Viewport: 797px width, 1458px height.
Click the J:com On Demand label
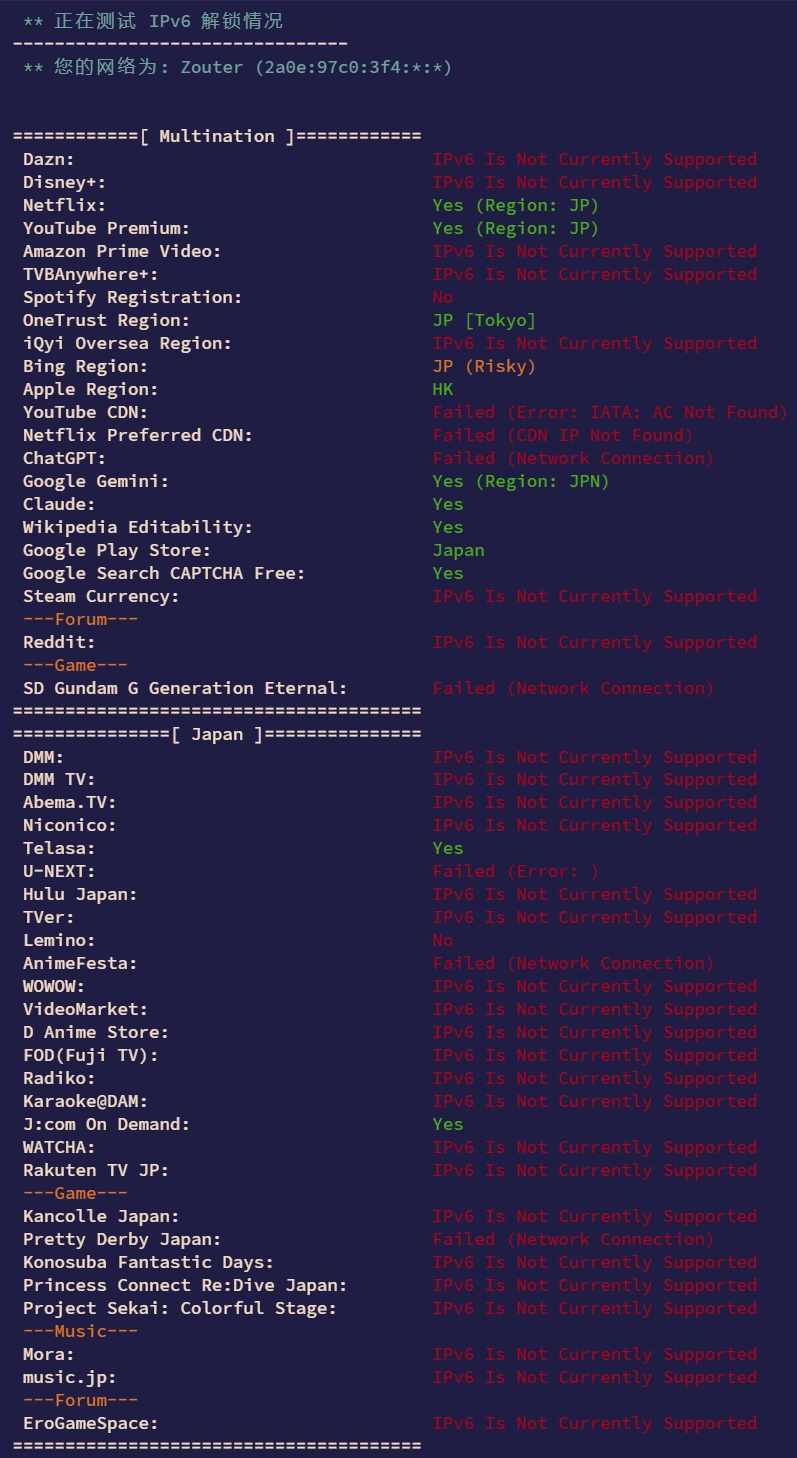coord(106,1124)
